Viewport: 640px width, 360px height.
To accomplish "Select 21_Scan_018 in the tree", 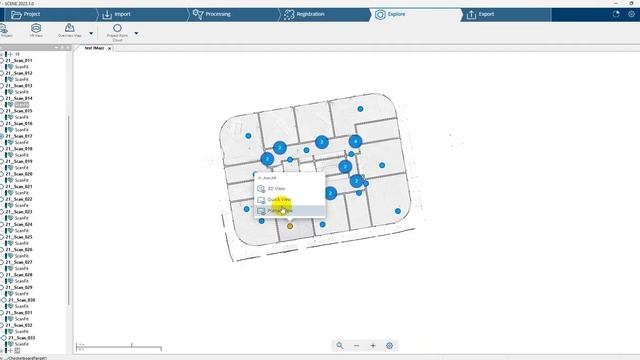I will click(19, 149).
